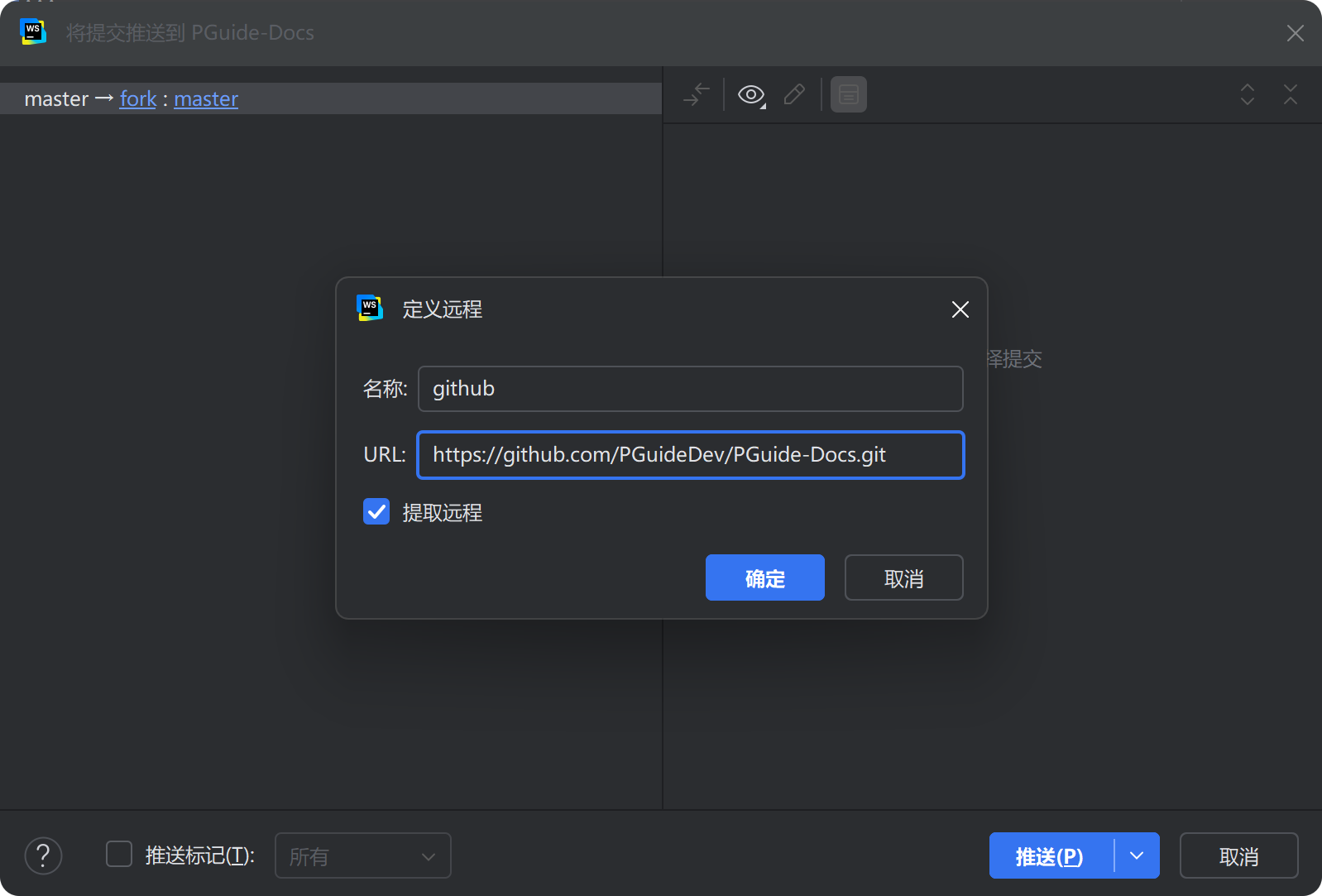Click into the URL input field

[x=690, y=455]
